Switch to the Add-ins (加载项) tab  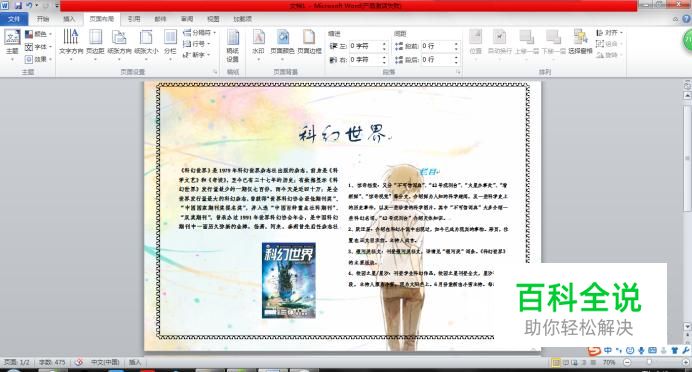(x=242, y=19)
